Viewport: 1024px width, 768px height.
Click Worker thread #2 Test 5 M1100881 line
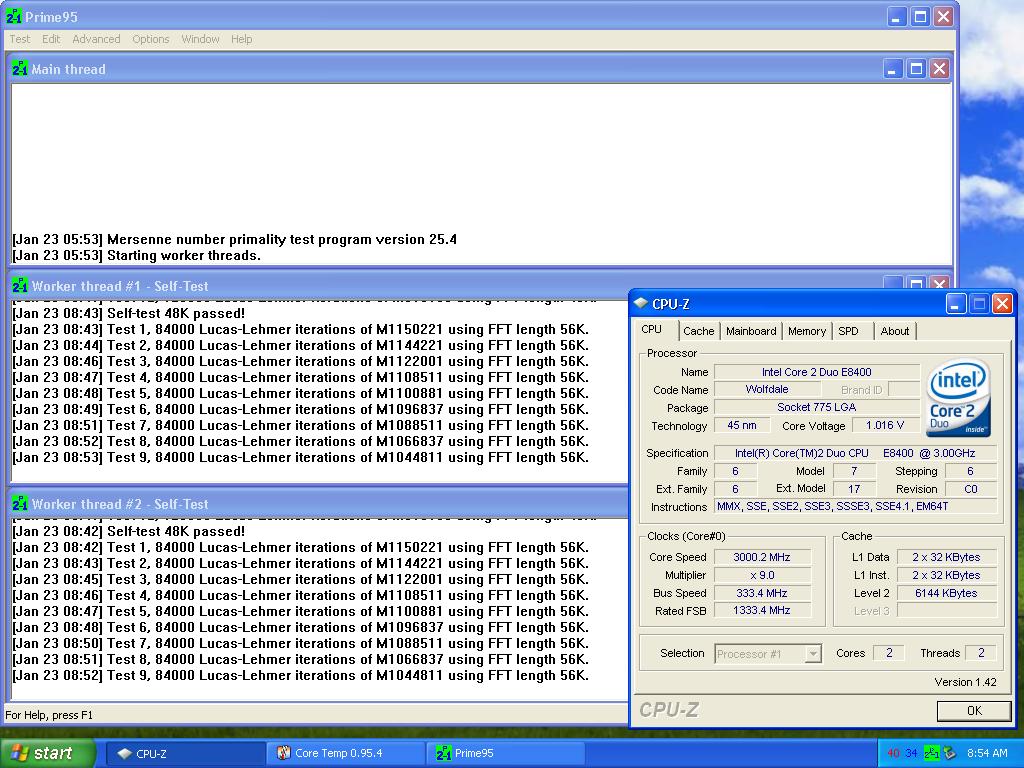point(300,611)
